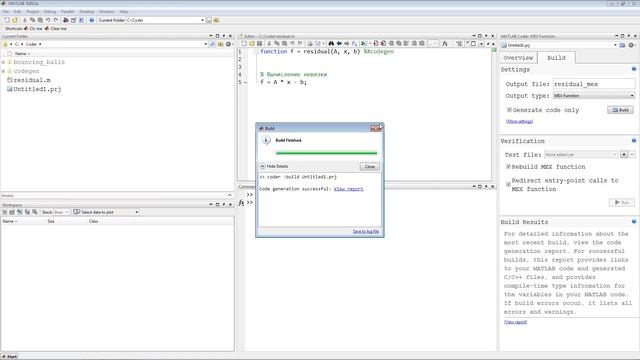Add test file with plus button

pos(624,154)
